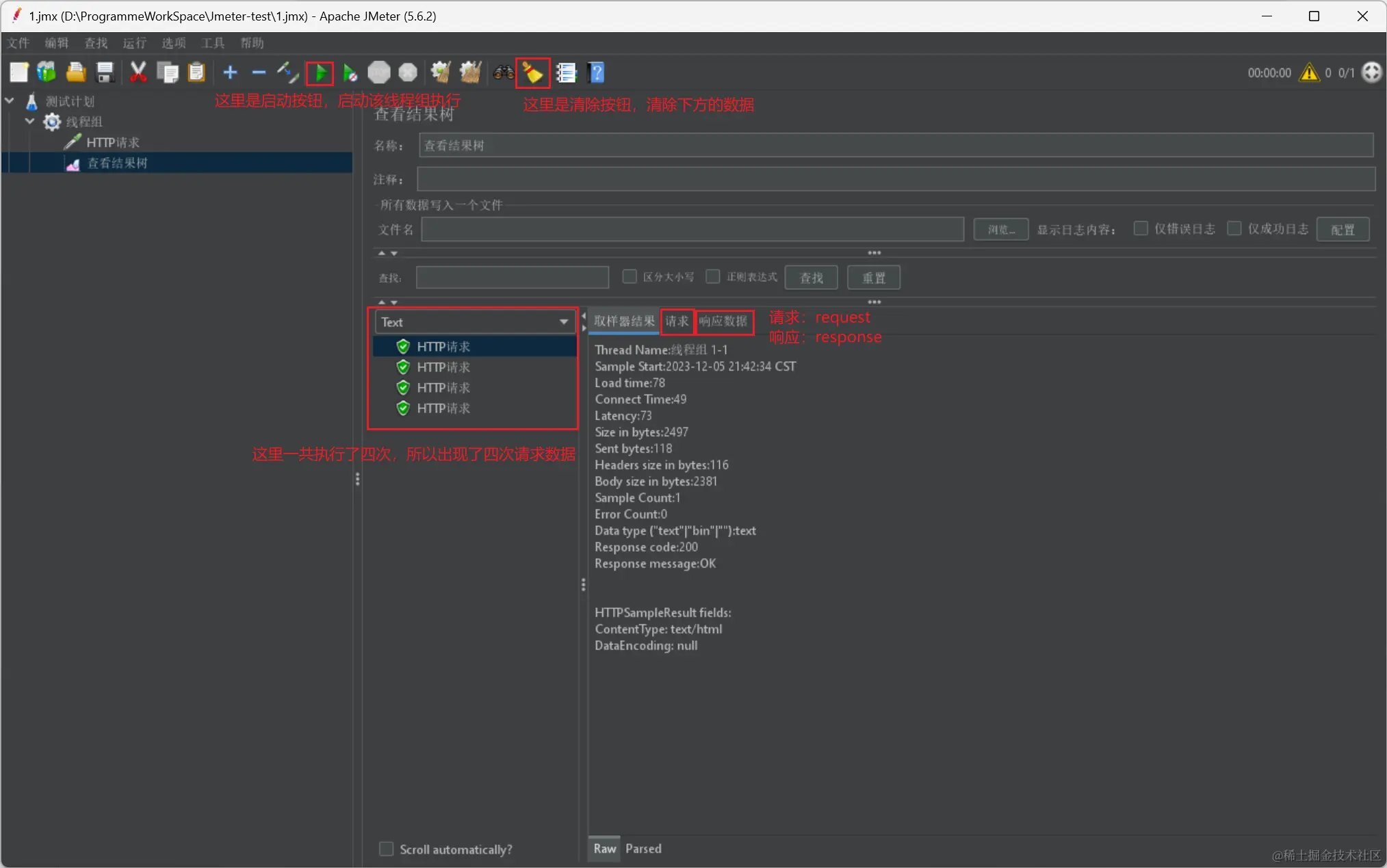The image size is (1387, 868).
Task: Click the binoculars Search icon
Action: pyautogui.click(x=504, y=73)
